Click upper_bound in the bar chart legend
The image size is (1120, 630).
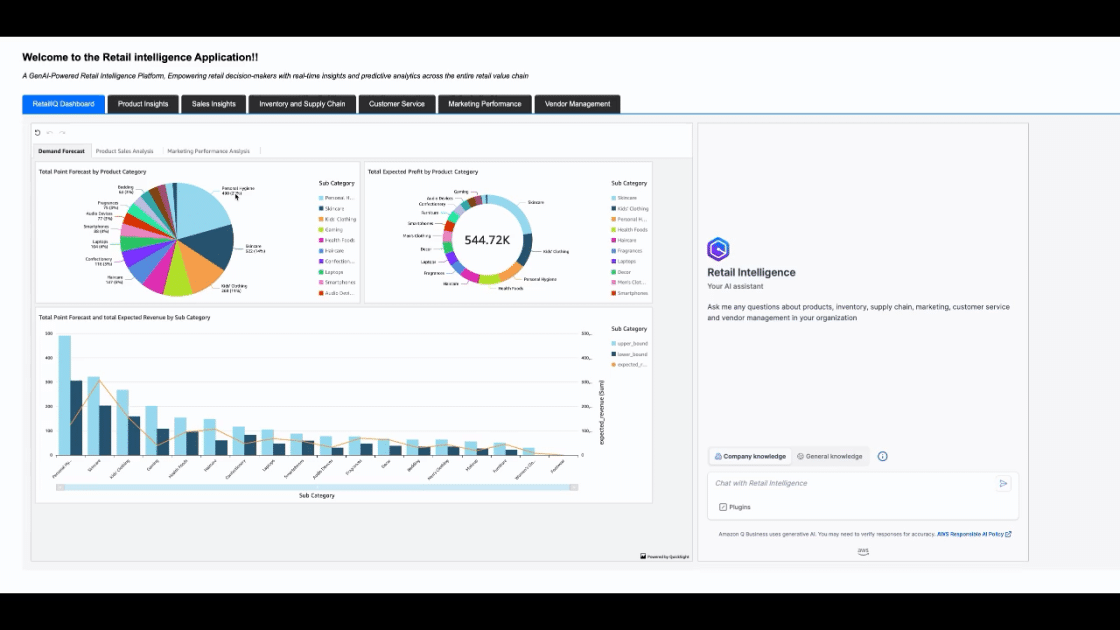point(629,344)
